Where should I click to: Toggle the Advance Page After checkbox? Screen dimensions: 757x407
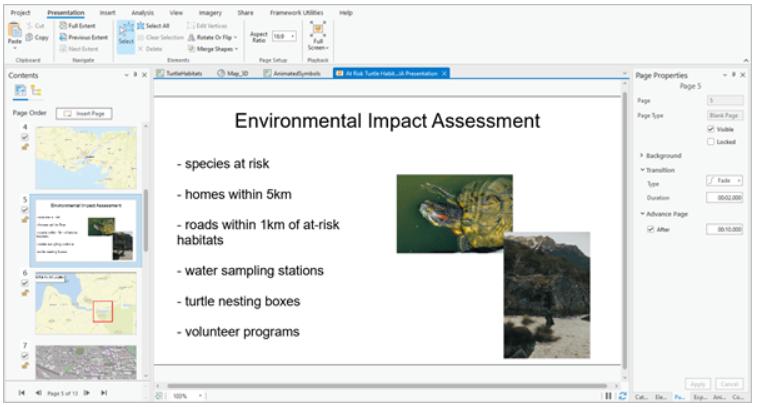coord(650,229)
